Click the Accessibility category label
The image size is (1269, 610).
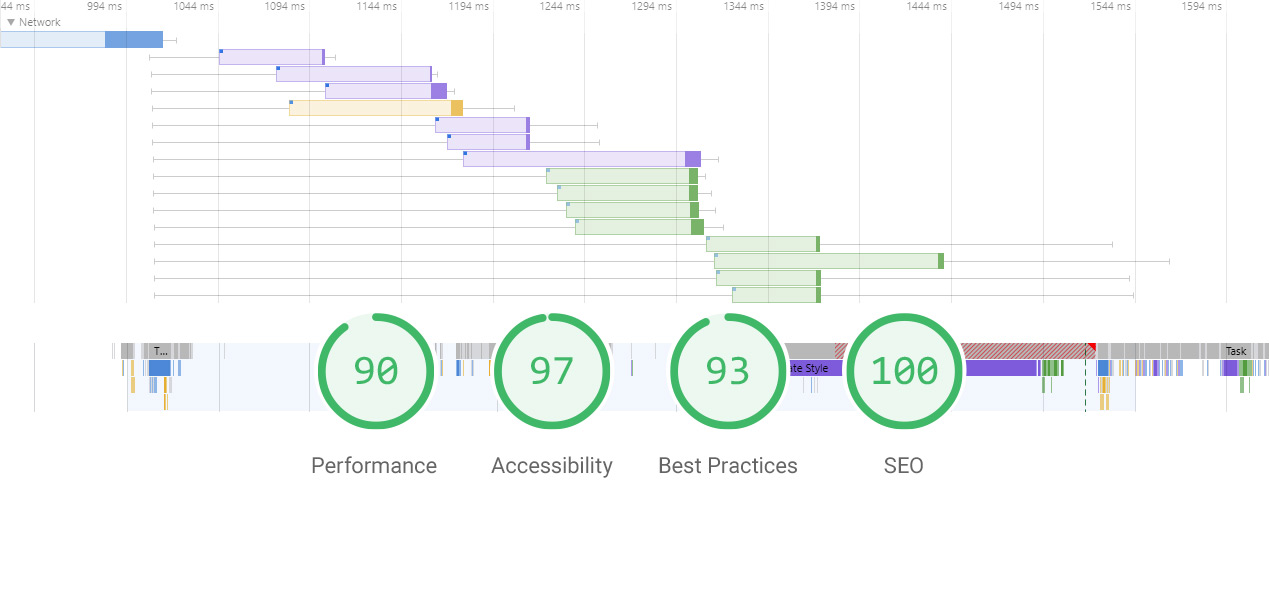552,466
